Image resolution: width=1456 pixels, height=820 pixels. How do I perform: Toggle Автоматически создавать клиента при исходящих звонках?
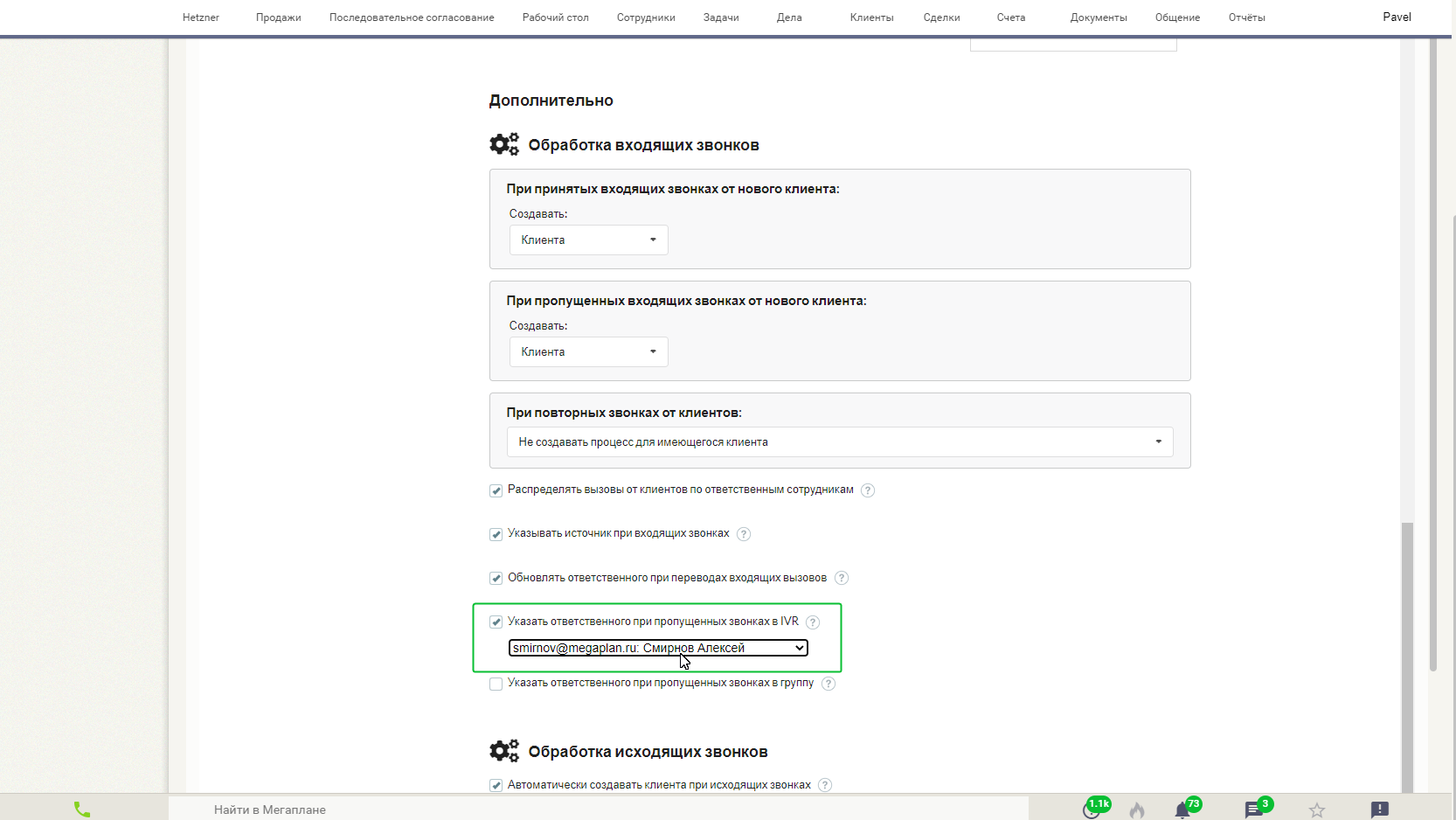(x=496, y=785)
